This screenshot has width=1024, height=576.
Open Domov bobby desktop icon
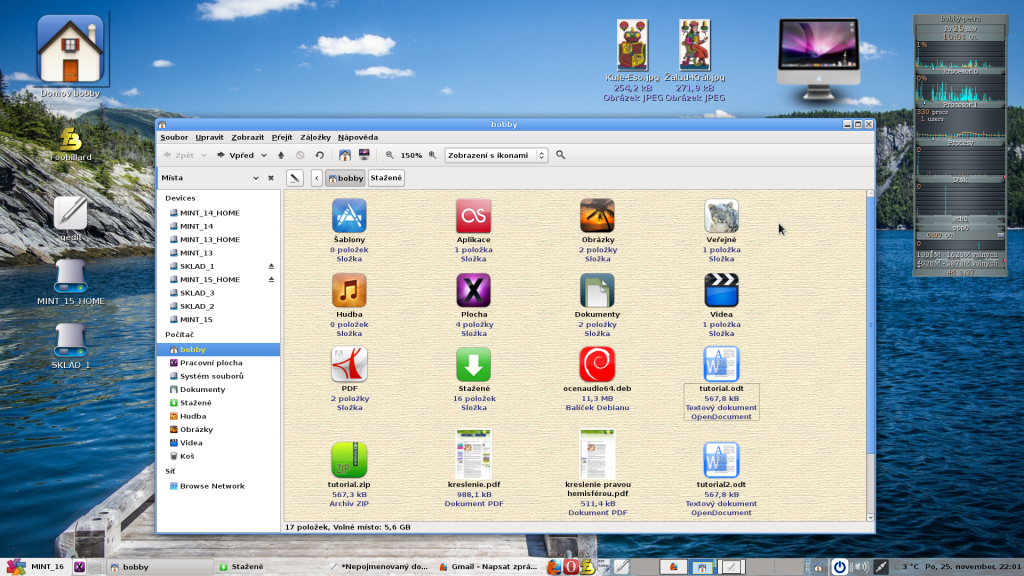[71, 49]
